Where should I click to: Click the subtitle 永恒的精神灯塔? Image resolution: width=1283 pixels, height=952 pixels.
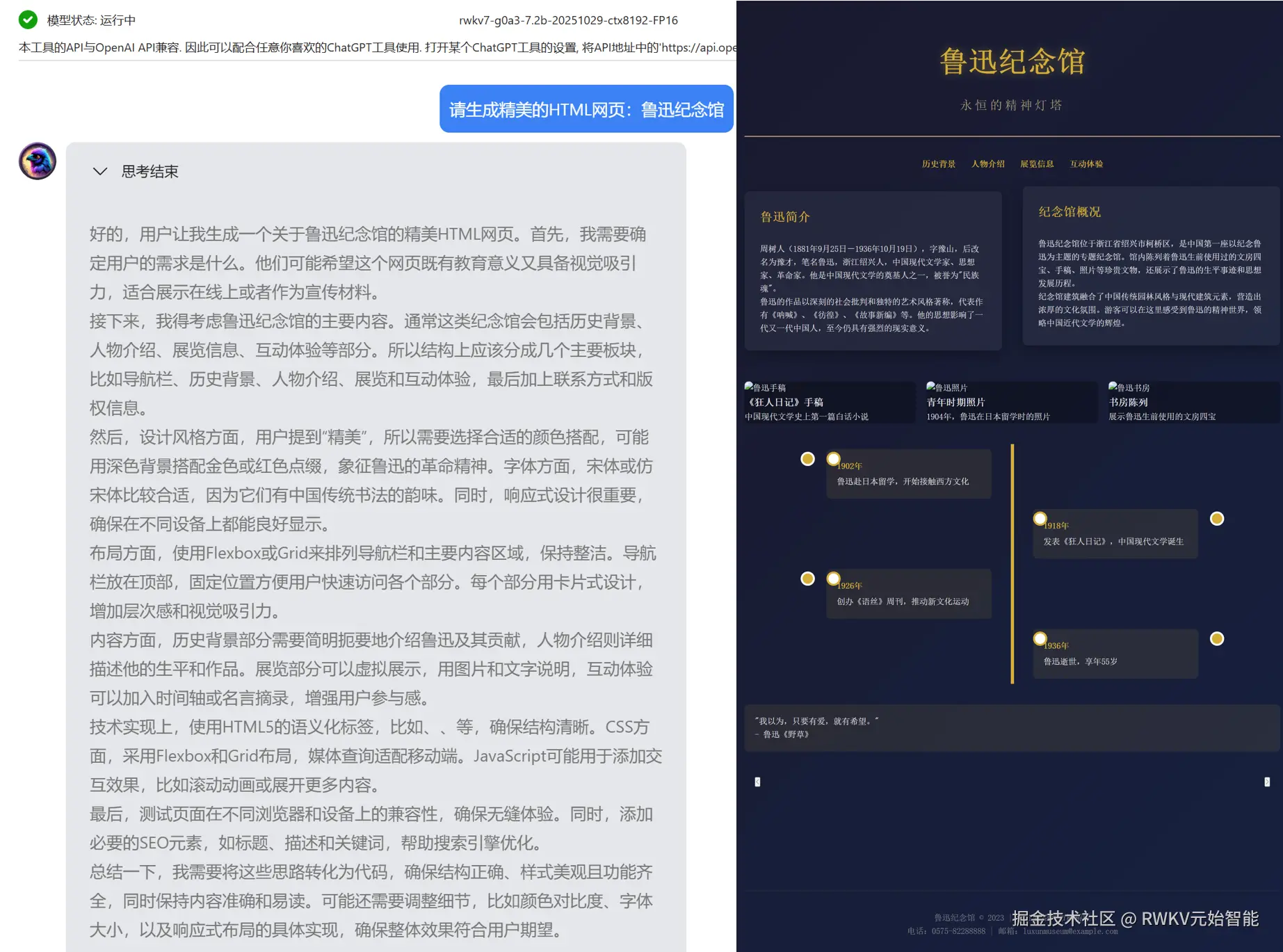tap(1012, 105)
